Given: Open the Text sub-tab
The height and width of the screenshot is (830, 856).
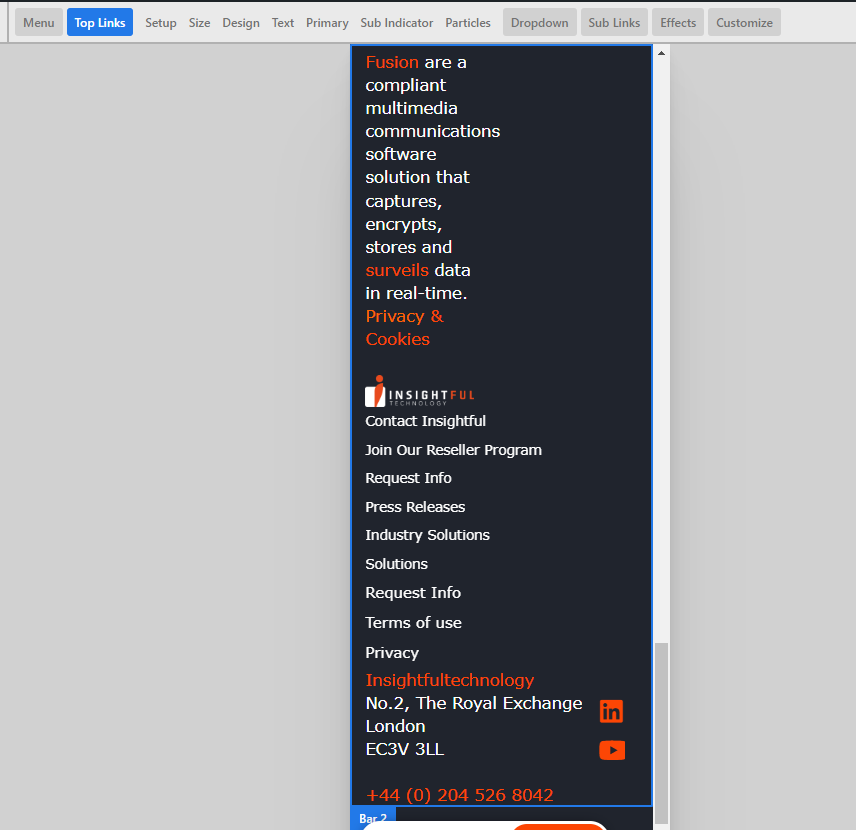Looking at the screenshot, I should coord(283,23).
